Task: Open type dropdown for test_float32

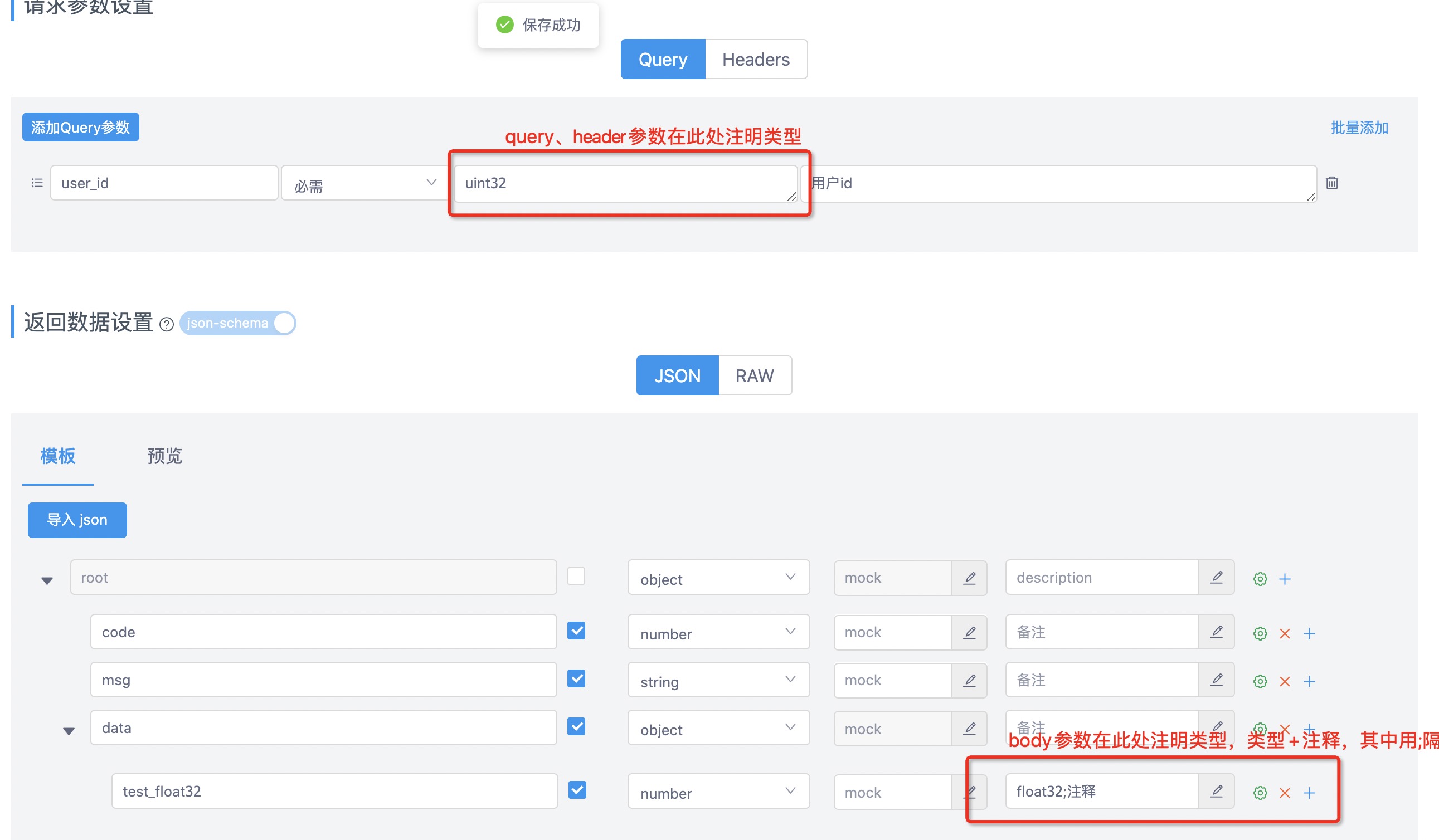Action: [718, 792]
